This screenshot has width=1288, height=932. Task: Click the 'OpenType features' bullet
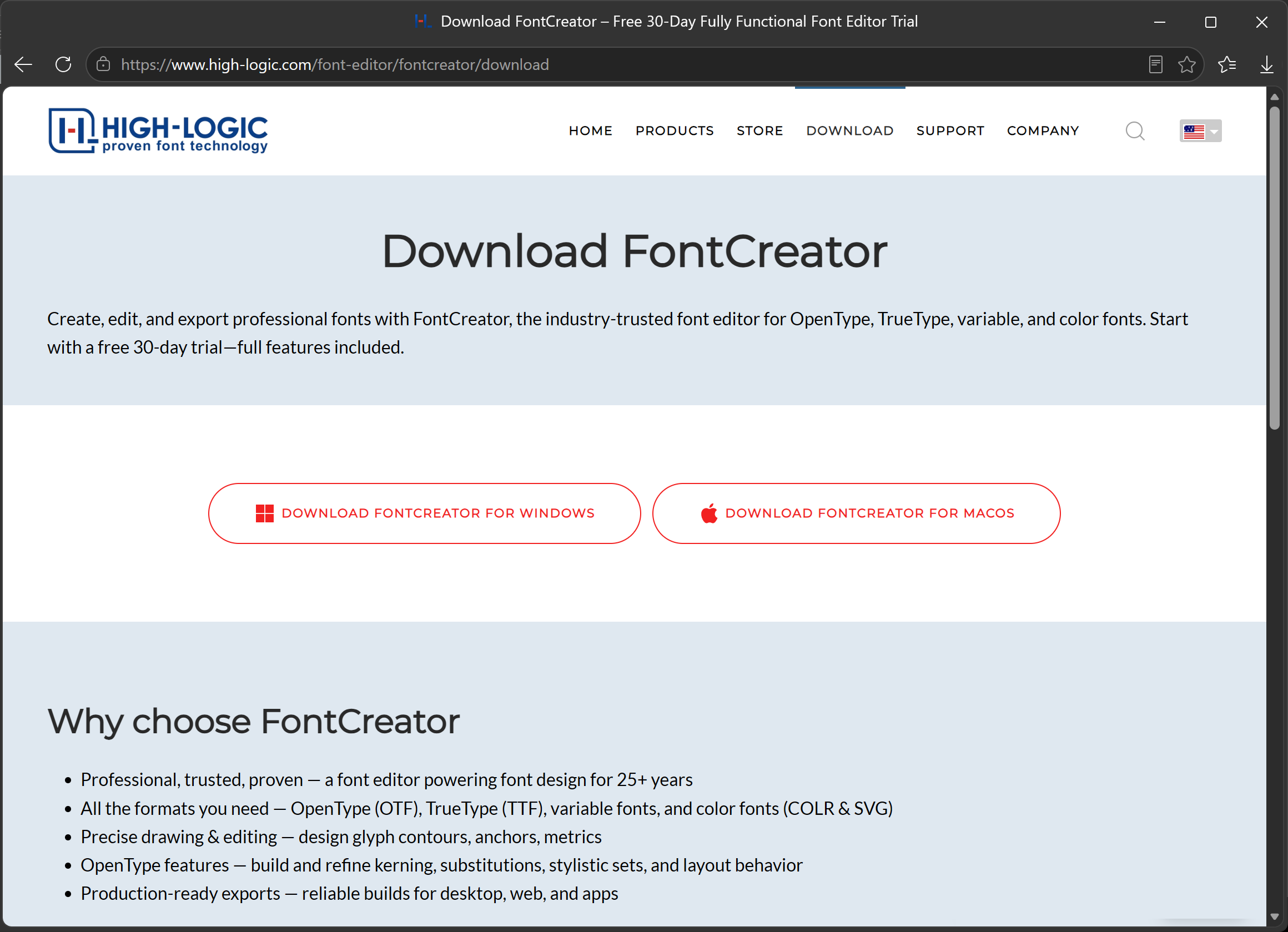(441, 865)
